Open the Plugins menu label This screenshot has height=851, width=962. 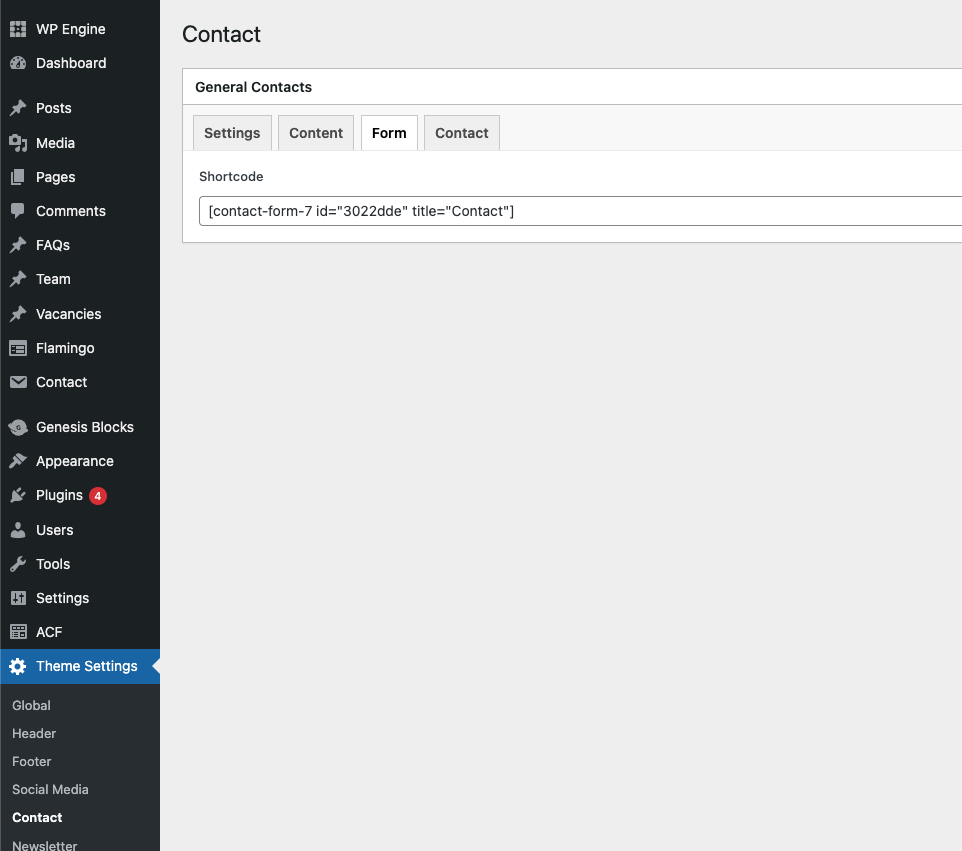(x=60, y=495)
